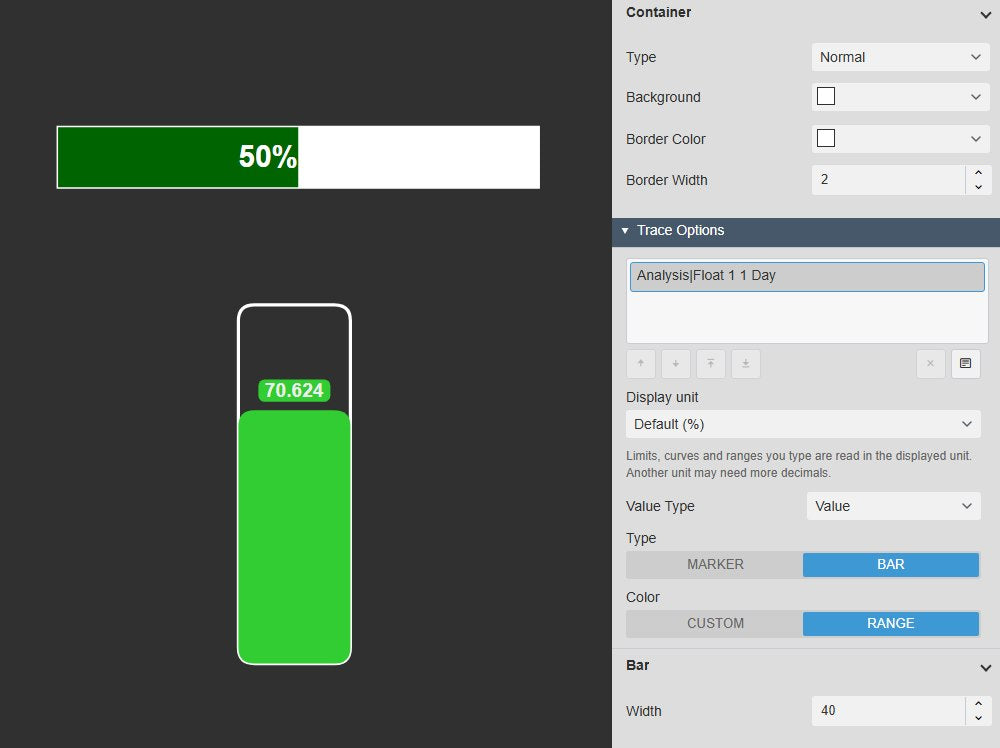This screenshot has height=748, width=1000.
Task: Click the 50% text on the progress bar
Action: click(268, 157)
